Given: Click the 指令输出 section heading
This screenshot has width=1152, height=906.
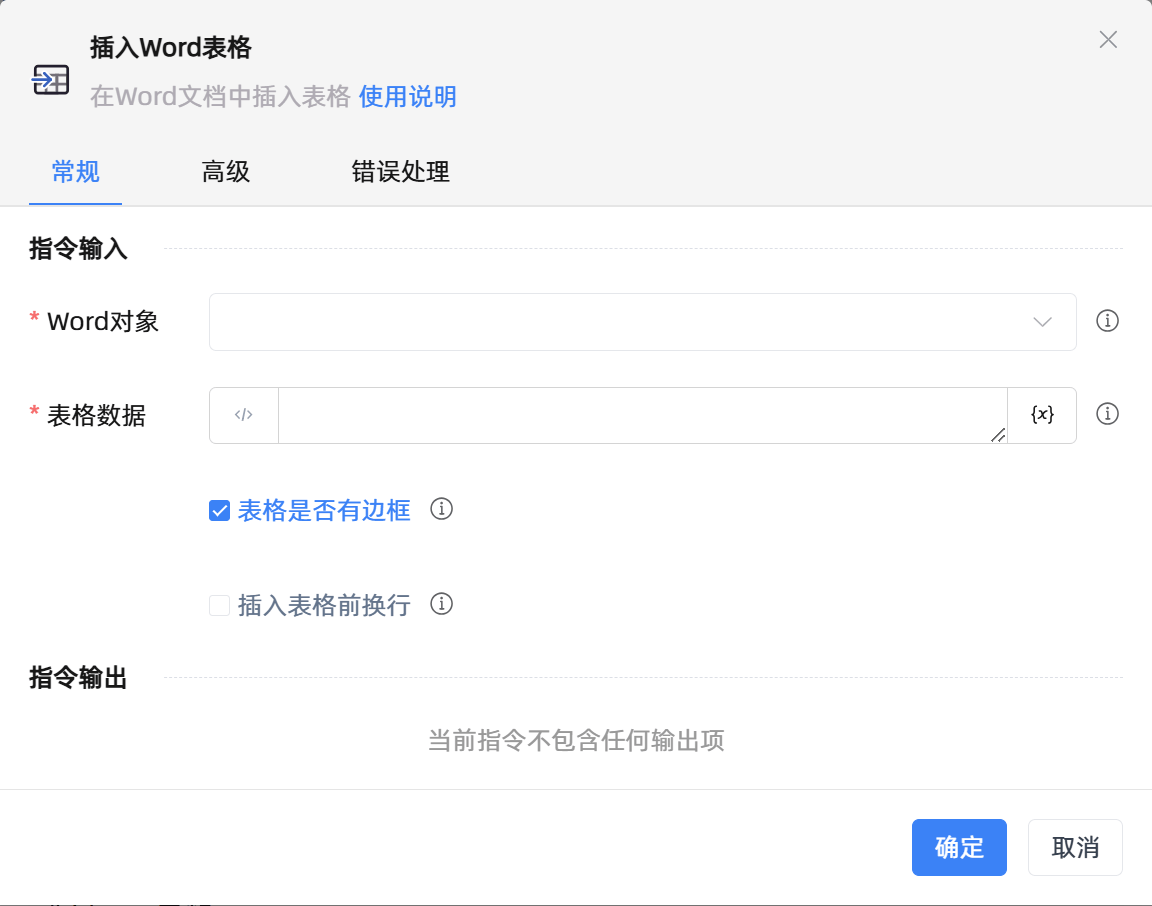Looking at the screenshot, I should 78,677.
